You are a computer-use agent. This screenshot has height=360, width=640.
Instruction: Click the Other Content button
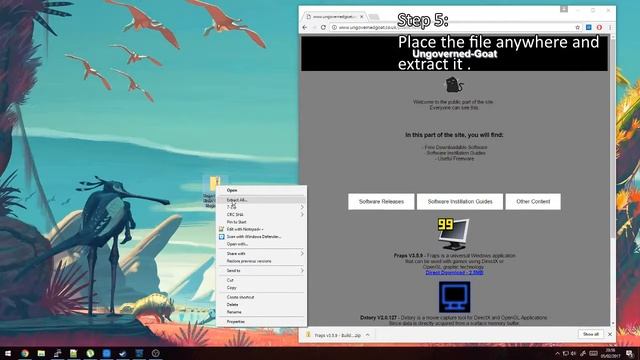(x=533, y=202)
